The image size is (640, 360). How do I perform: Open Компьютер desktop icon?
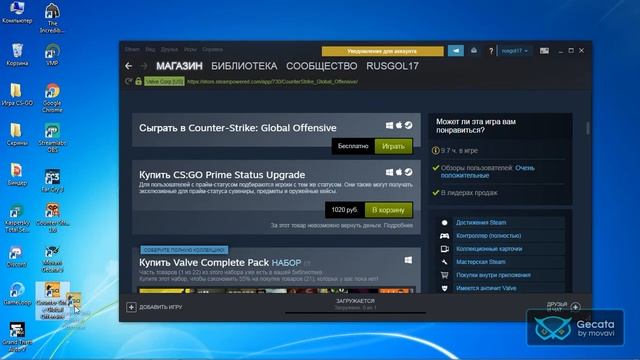17,12
